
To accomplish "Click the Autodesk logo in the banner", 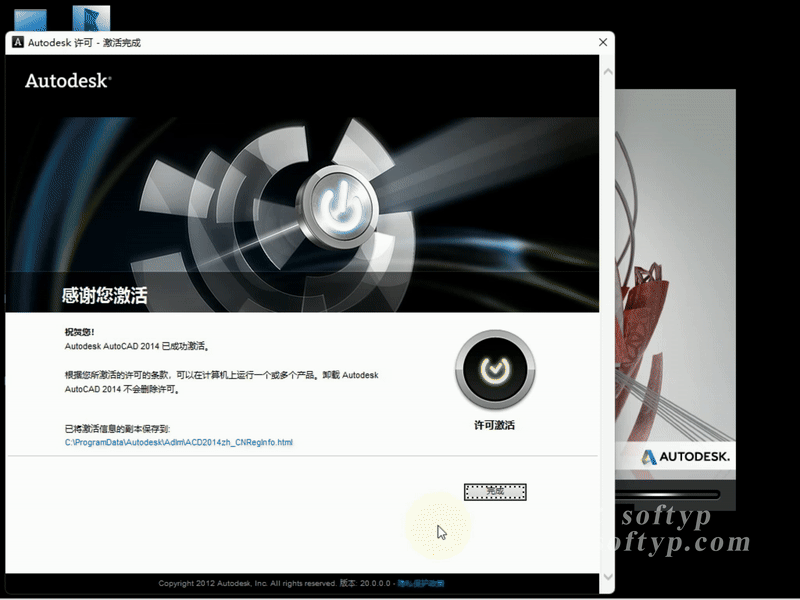I will click(x=68, y=81).
